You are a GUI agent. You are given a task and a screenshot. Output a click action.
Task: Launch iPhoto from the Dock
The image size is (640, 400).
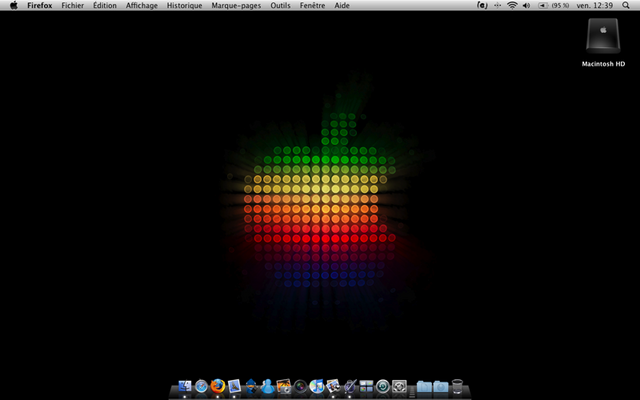(284, 386)
